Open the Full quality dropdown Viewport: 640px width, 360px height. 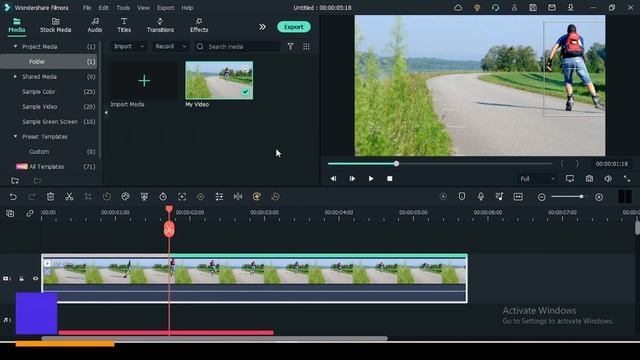coord(537,179)
